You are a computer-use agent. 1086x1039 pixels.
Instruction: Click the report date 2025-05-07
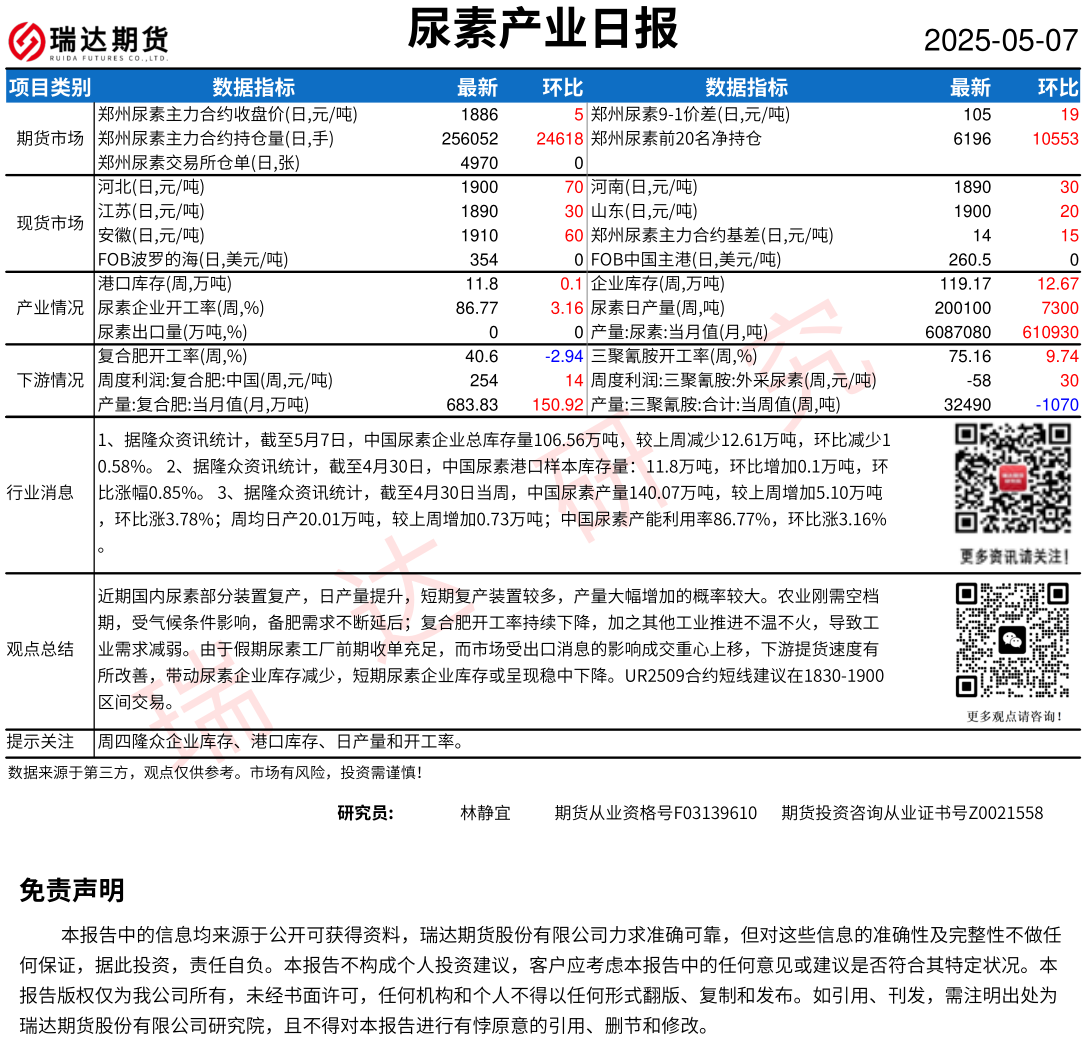pos(1000,41)
